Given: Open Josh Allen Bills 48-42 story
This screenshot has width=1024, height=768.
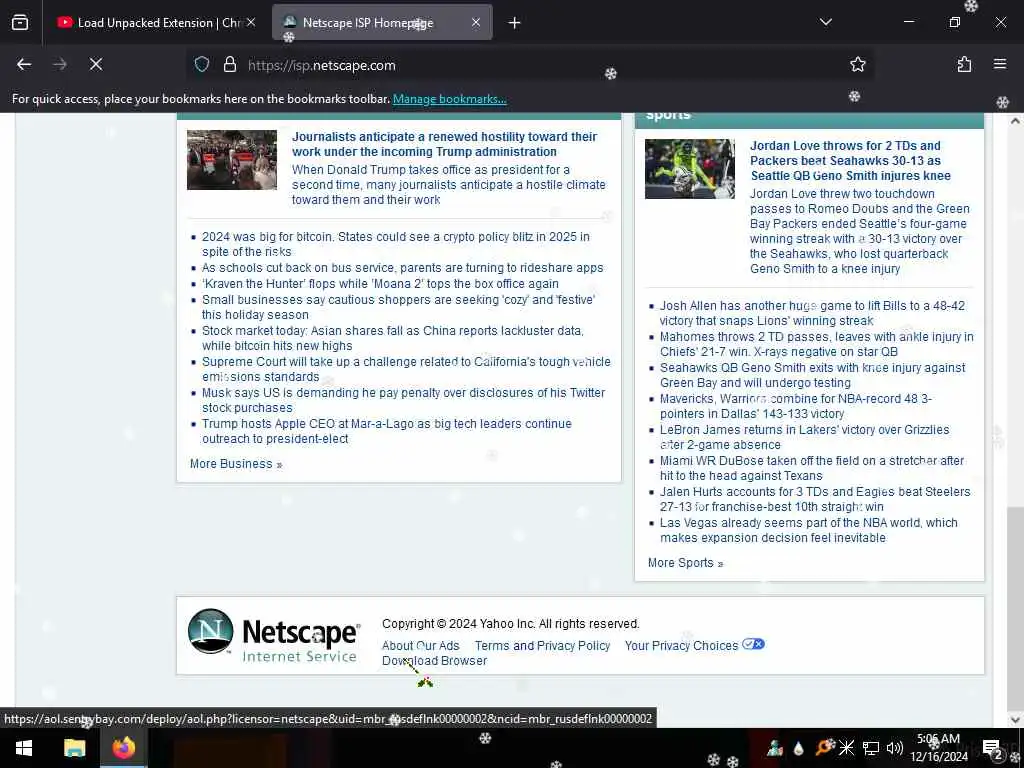Looking at the screenshot, I should tap(812, 313).
